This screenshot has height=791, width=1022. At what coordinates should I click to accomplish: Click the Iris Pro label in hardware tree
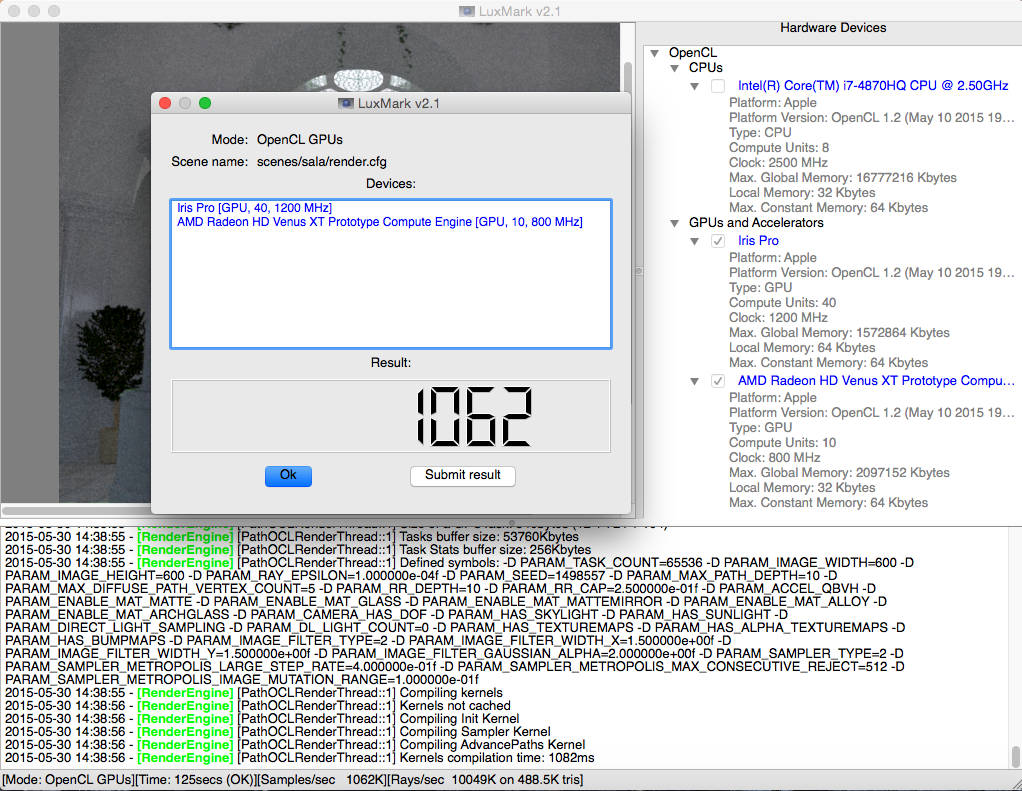[x=758, y=240]
